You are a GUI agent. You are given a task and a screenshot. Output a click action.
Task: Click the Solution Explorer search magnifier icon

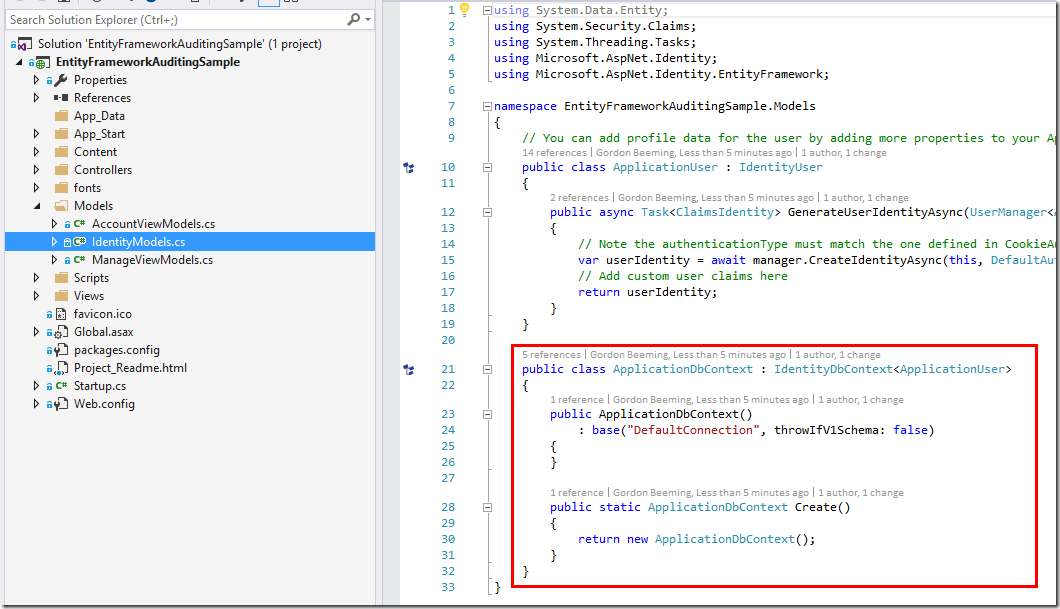click(354, 20)
